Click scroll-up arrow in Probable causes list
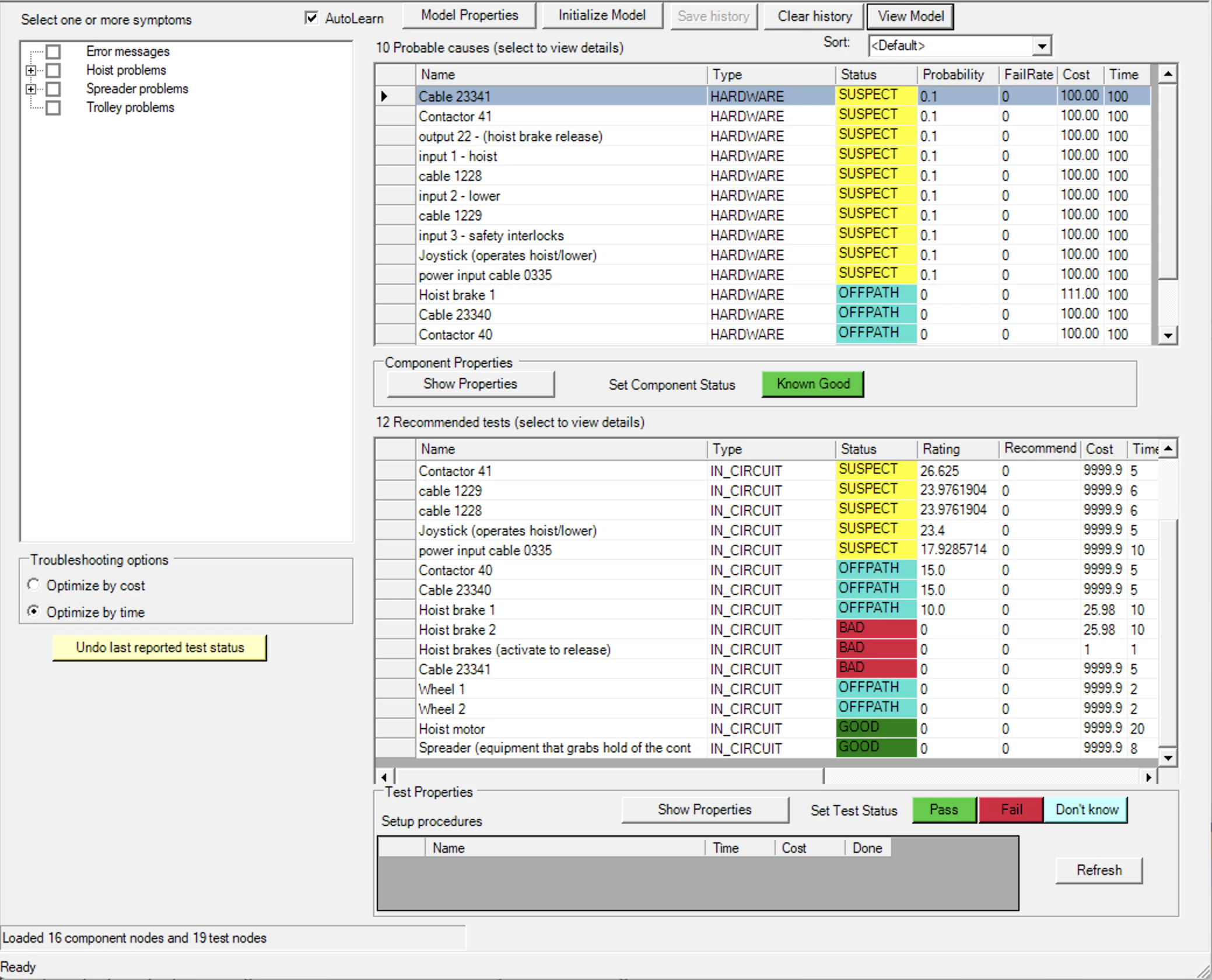Viewport: 1212px width, 980px height. point(1167,74)
